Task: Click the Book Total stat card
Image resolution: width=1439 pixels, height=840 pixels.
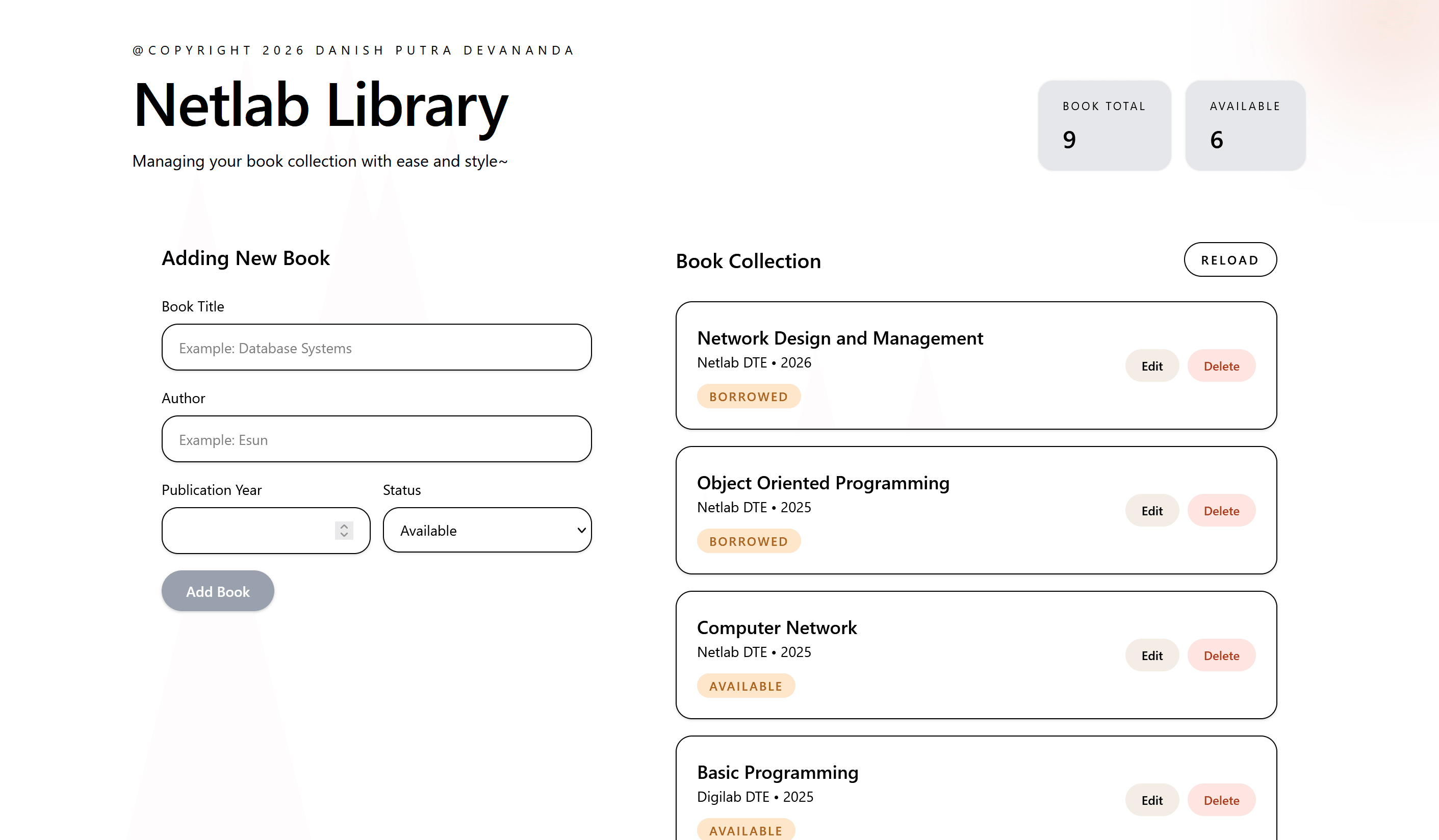Action: coord(1104,125)
